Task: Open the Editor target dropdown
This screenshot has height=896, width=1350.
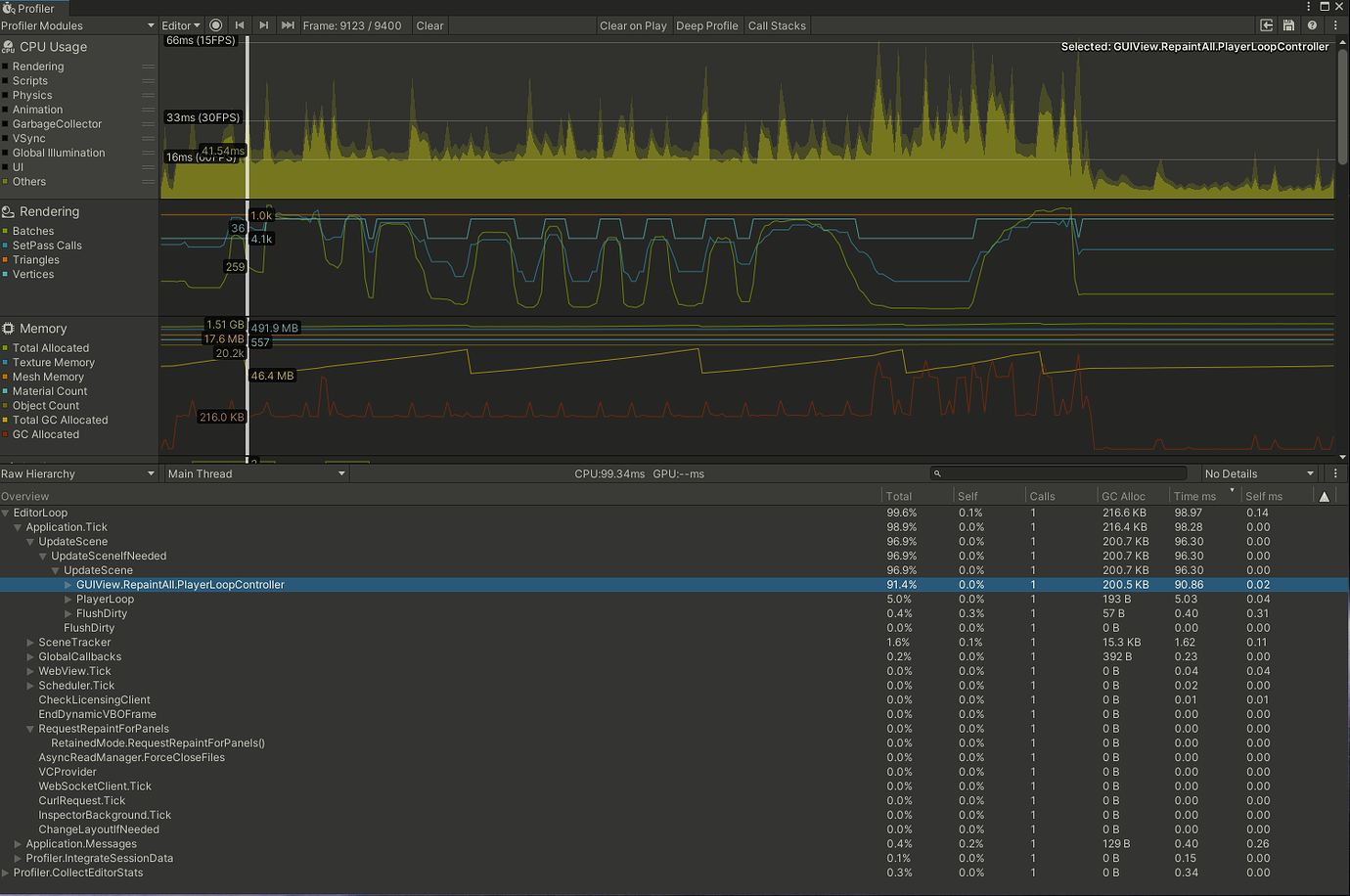Action: pos(181,25)
